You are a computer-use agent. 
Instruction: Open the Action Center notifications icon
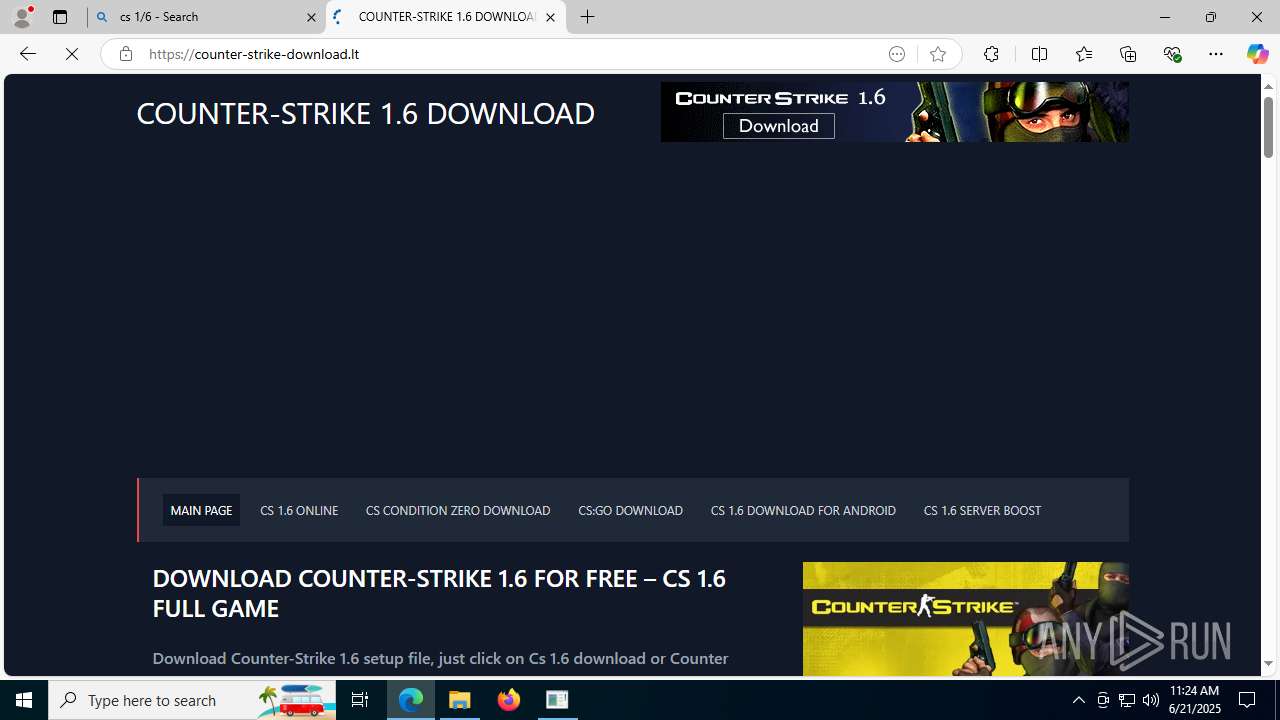pos(1248,700)
